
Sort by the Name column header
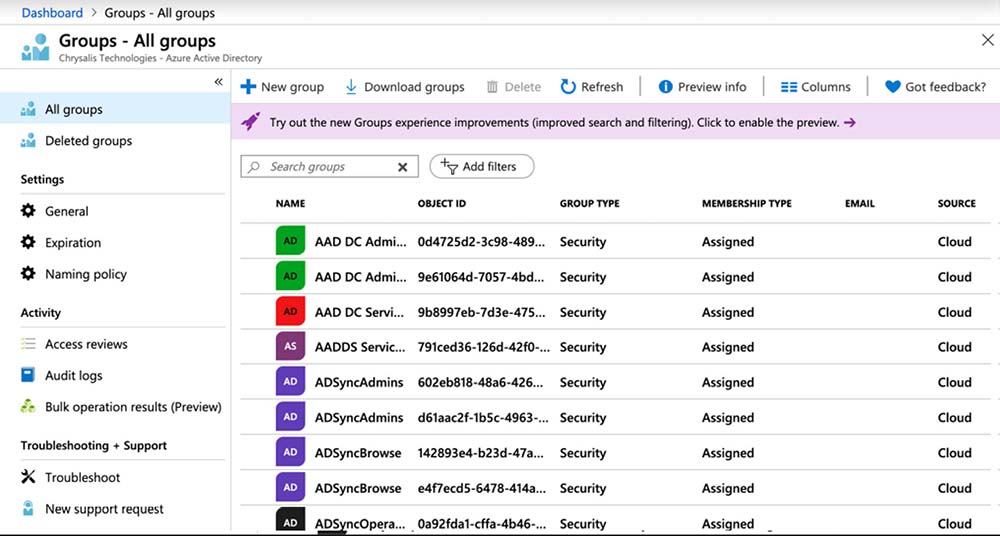tap(290, 203)
